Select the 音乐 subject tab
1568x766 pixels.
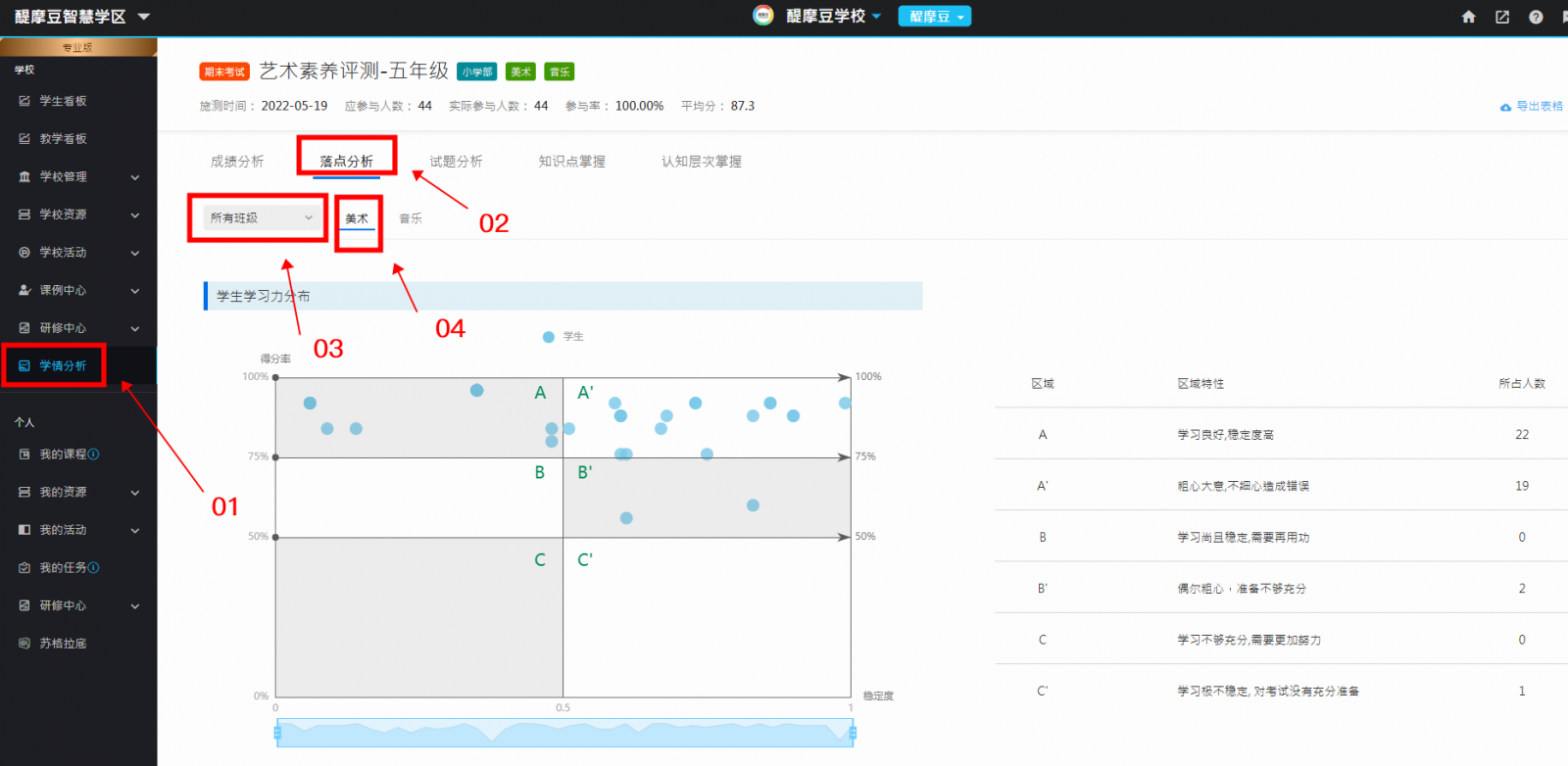[x=411, y=218]
